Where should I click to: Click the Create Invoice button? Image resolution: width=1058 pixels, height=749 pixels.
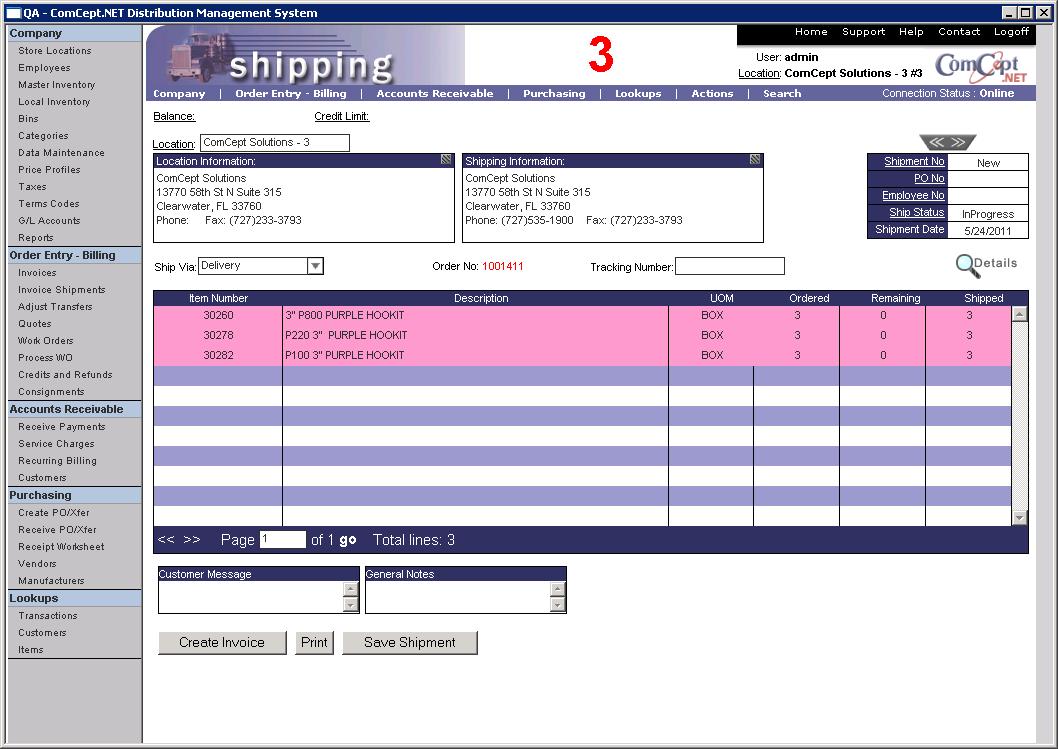click(222, 643)
